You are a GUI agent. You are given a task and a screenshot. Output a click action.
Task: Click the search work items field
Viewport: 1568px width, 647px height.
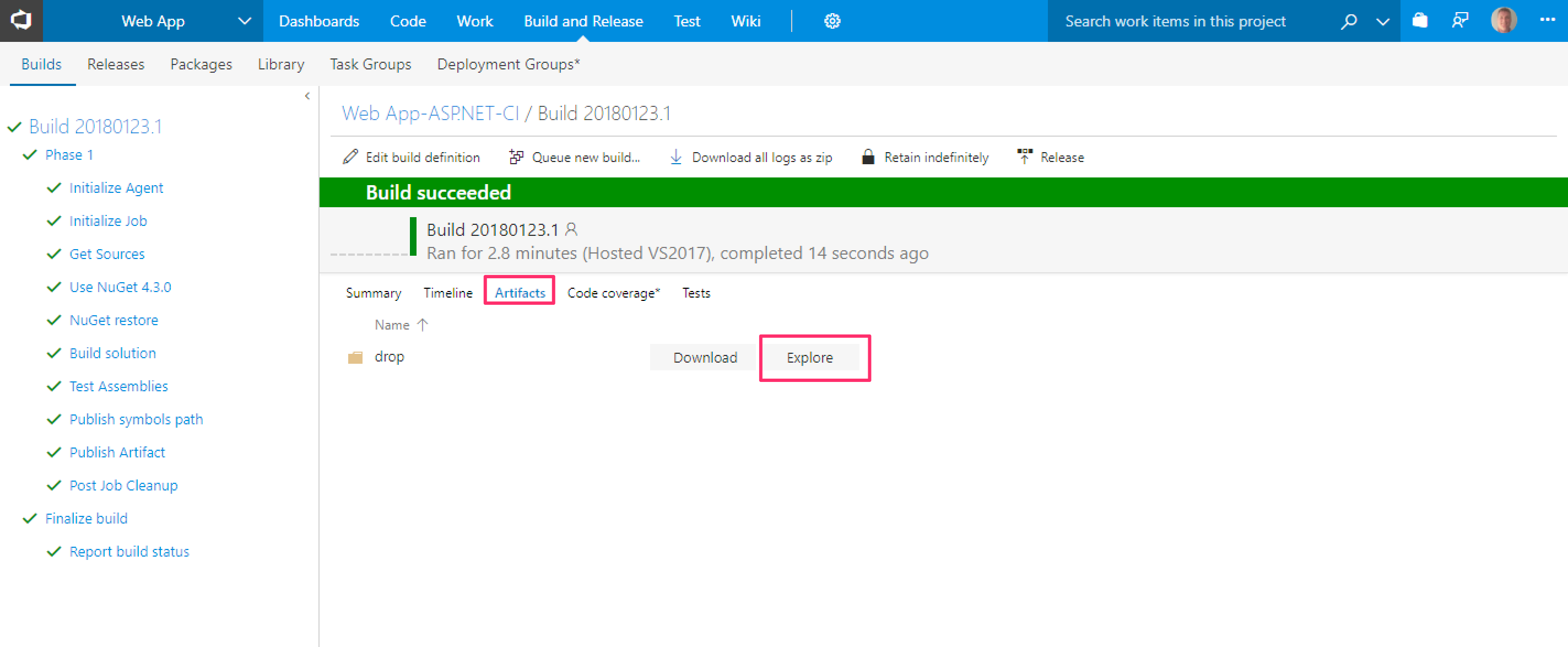tap(1175, 21)
